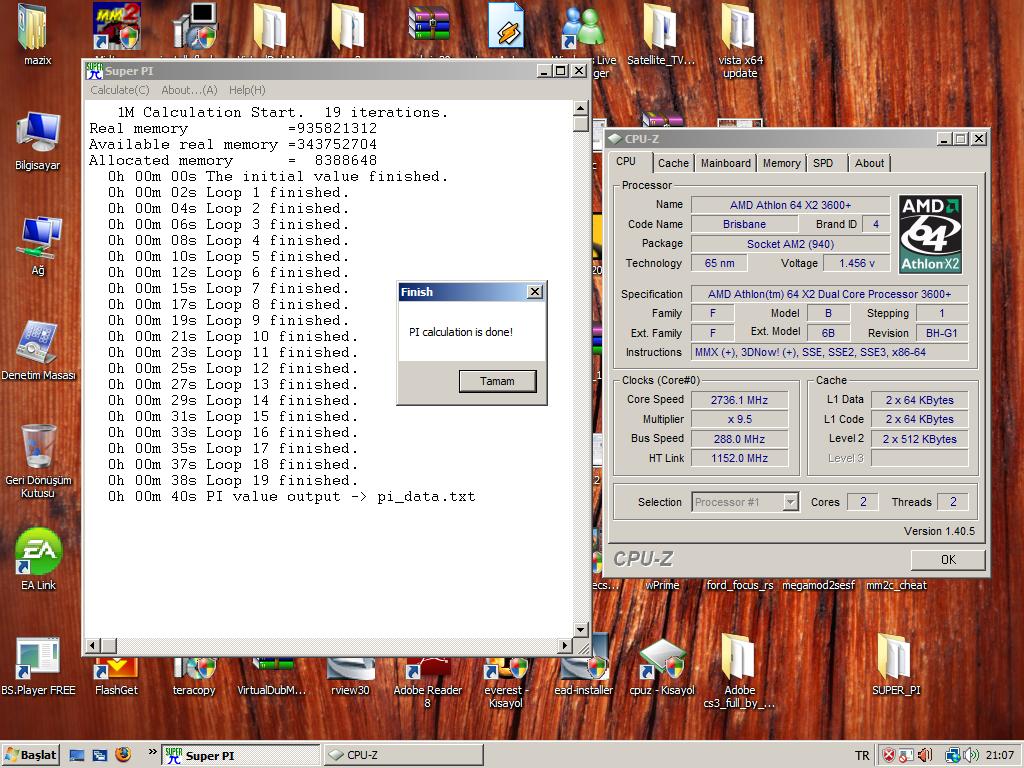Open the SUPER_PI folder on desktop
This screenshot has height=768, width=1024.
coord(895,660)
